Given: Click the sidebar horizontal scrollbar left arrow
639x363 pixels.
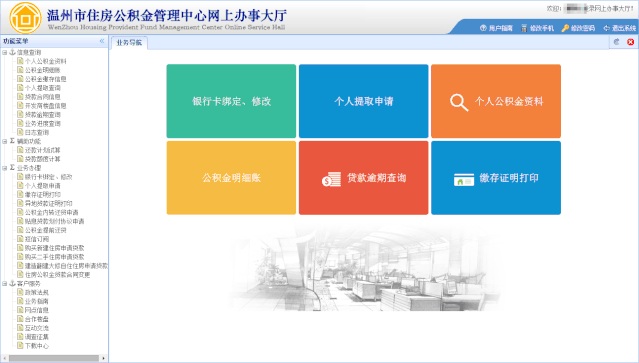Looking at the screenshot, I should (4, 358).
